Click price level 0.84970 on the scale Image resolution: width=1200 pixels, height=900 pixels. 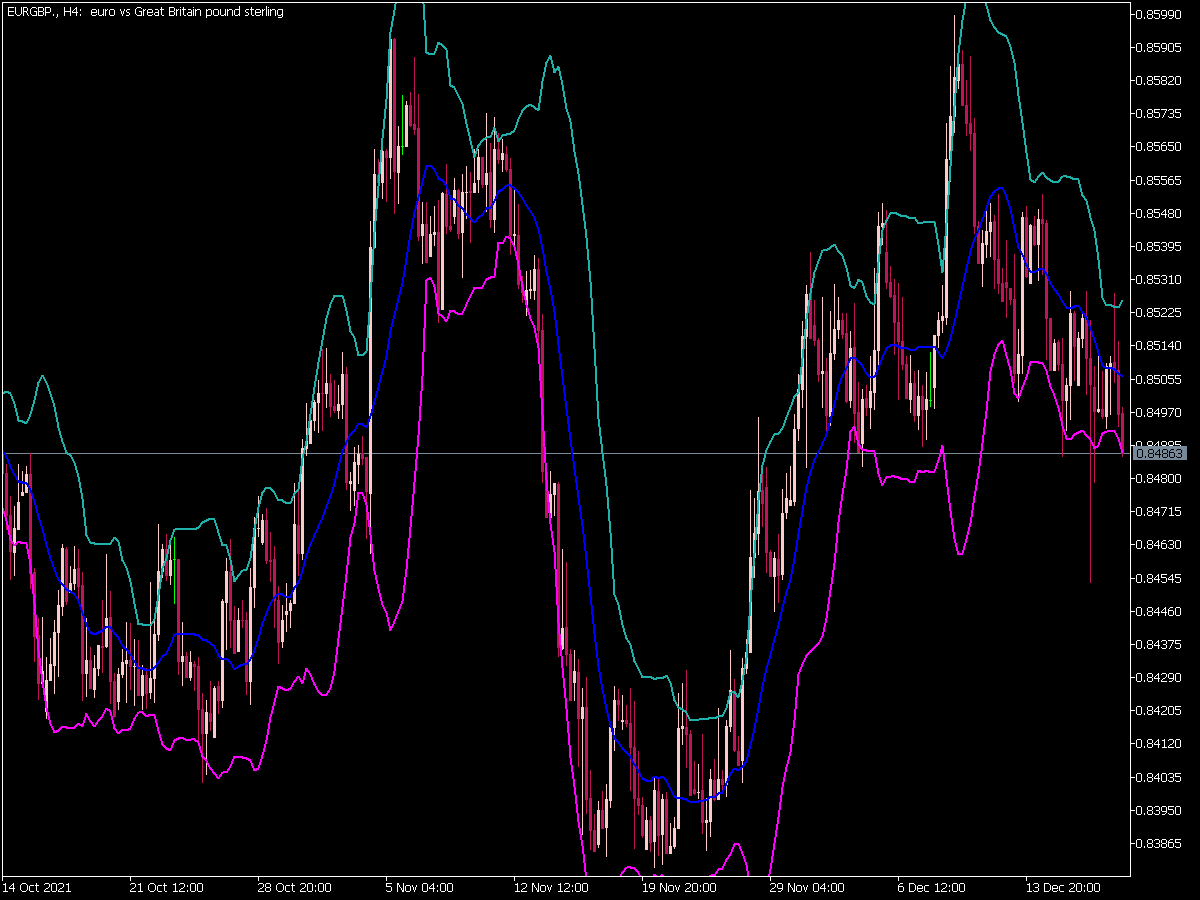(1160, 412)
